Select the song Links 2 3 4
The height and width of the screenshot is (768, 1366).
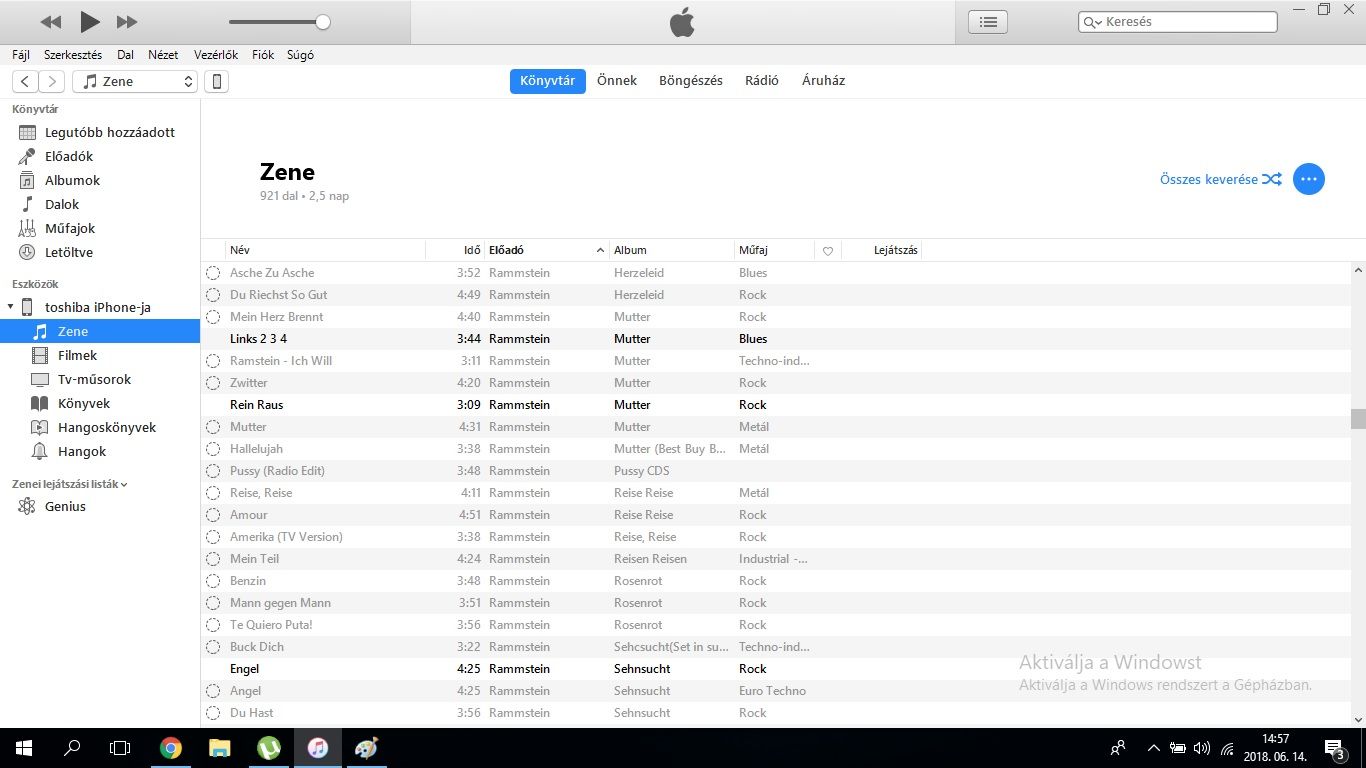pyautogui.click(x=775, y=339)
